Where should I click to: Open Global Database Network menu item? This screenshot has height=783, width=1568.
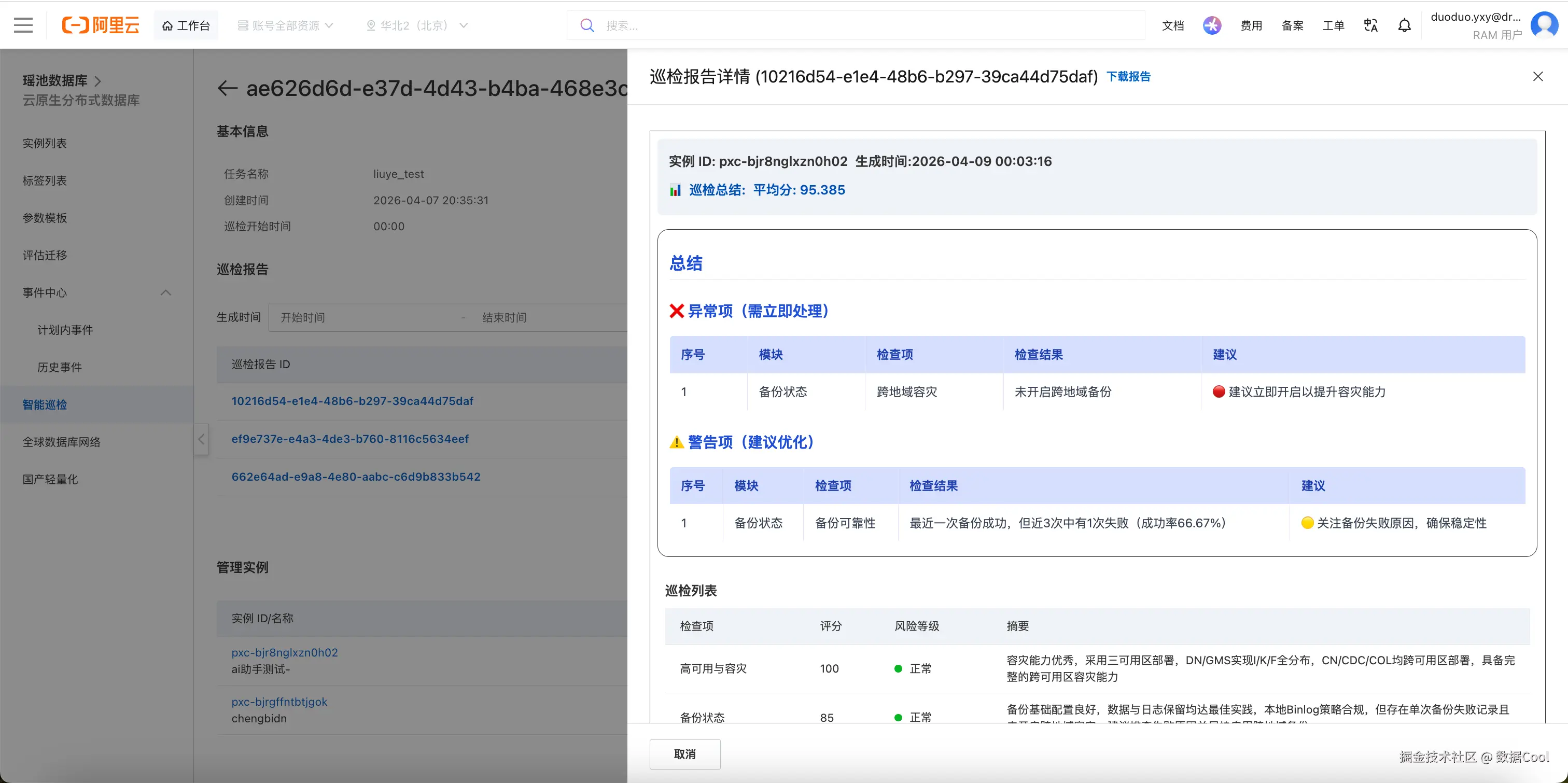tap(62, 442)
